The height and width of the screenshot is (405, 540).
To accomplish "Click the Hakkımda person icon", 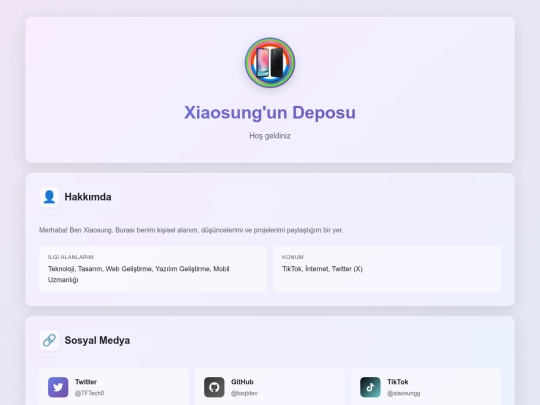I will (x=49, y=197).
